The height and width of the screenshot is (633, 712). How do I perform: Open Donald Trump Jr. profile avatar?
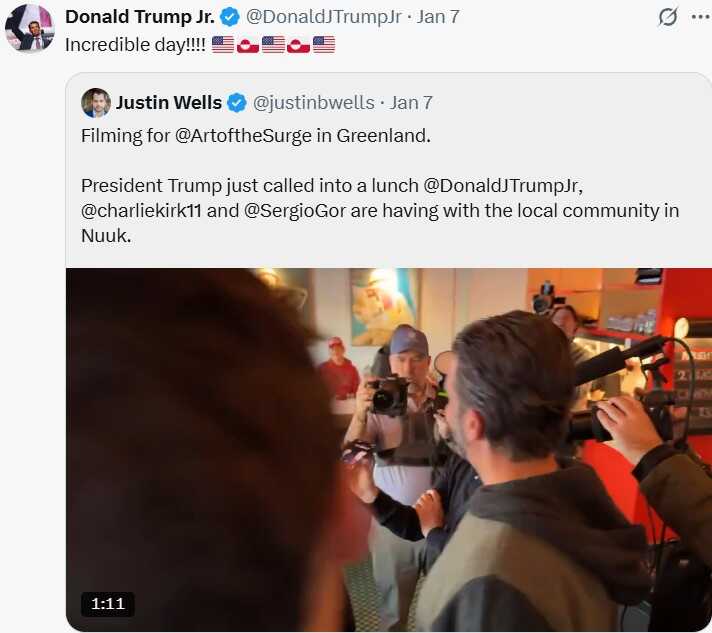pos(30,28)
